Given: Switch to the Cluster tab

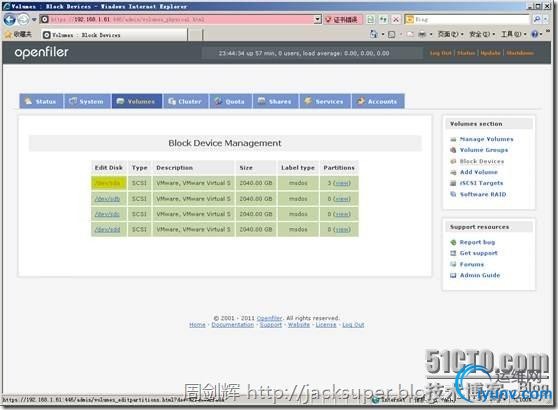Looking at the screenshot, I should coord(185,101).
